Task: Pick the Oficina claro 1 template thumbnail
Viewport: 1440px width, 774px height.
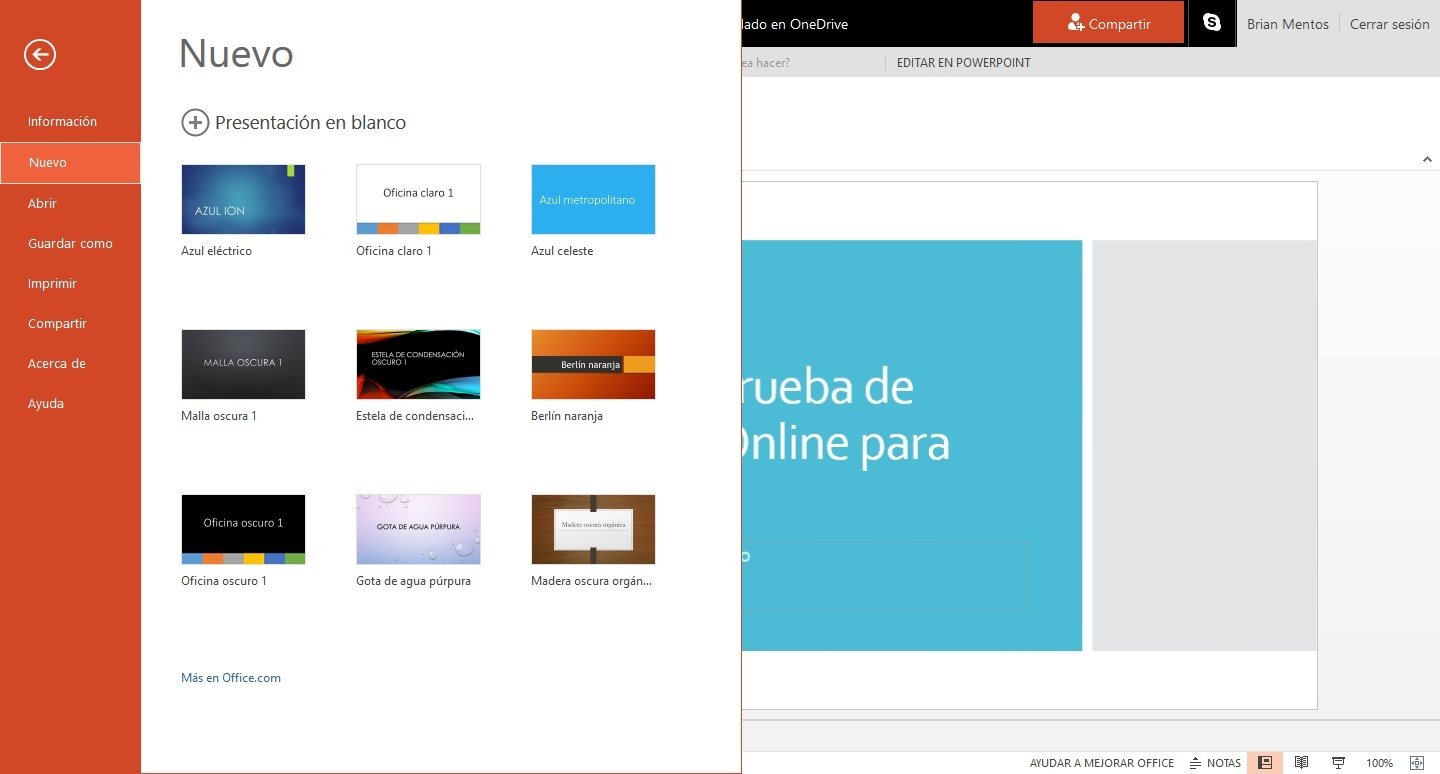Action: click(418, 199)
